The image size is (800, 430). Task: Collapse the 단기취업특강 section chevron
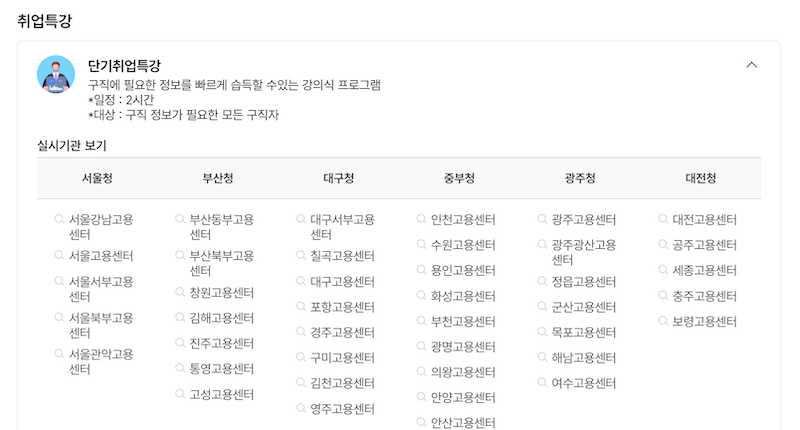pos(752,65)
